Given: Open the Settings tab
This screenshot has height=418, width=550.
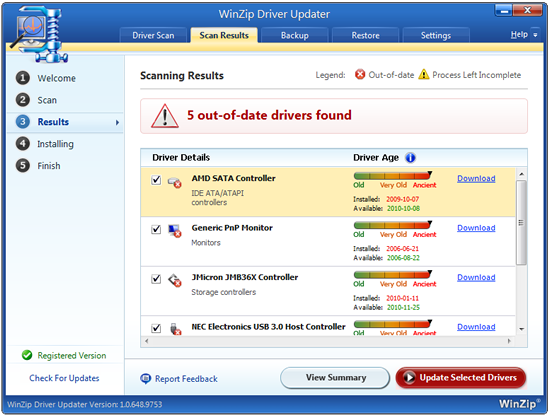Looking at the screenshot, I should click(x=436, y=35).
